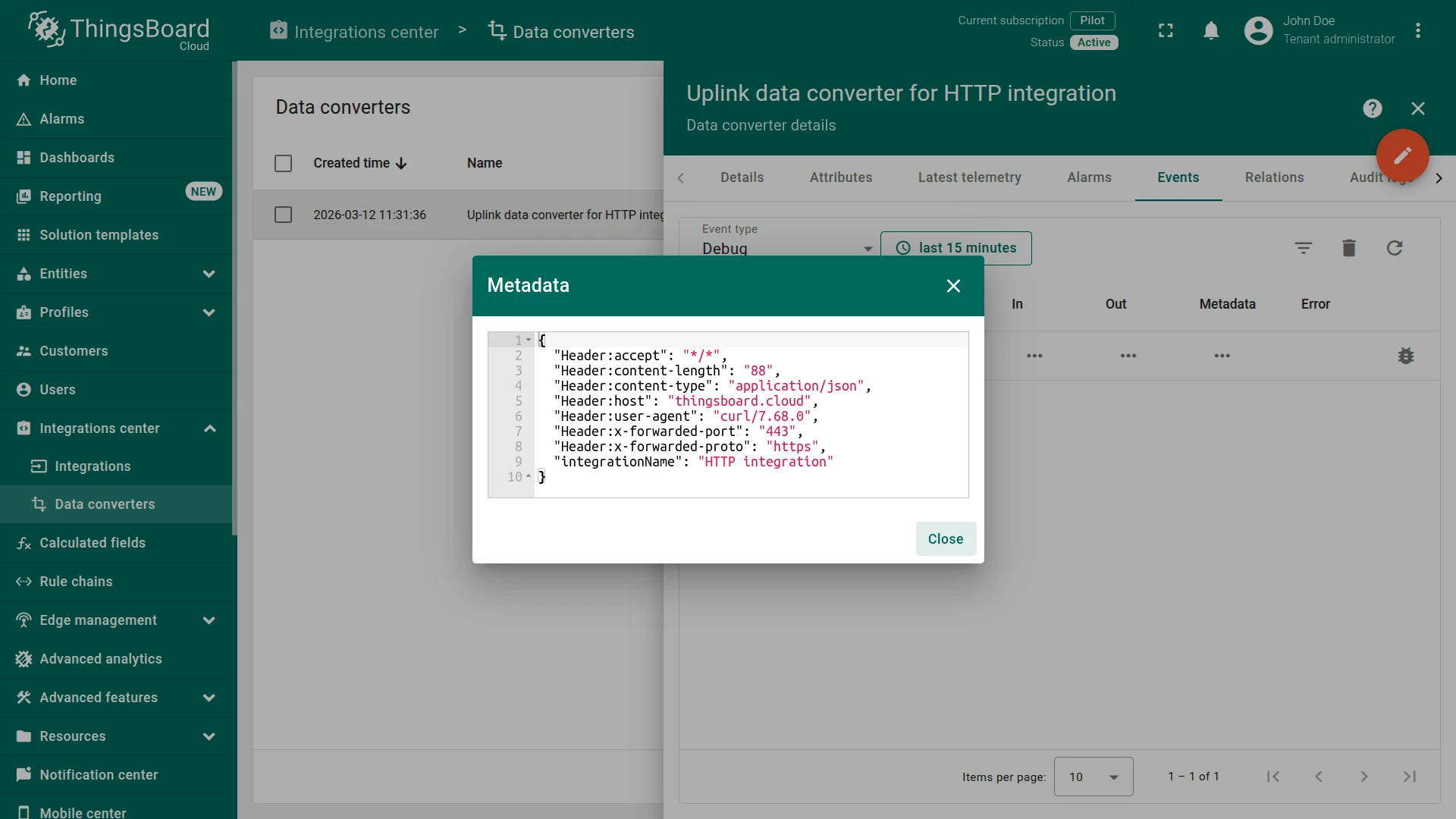Select all data converters checkbox

(x=283, y=163)
